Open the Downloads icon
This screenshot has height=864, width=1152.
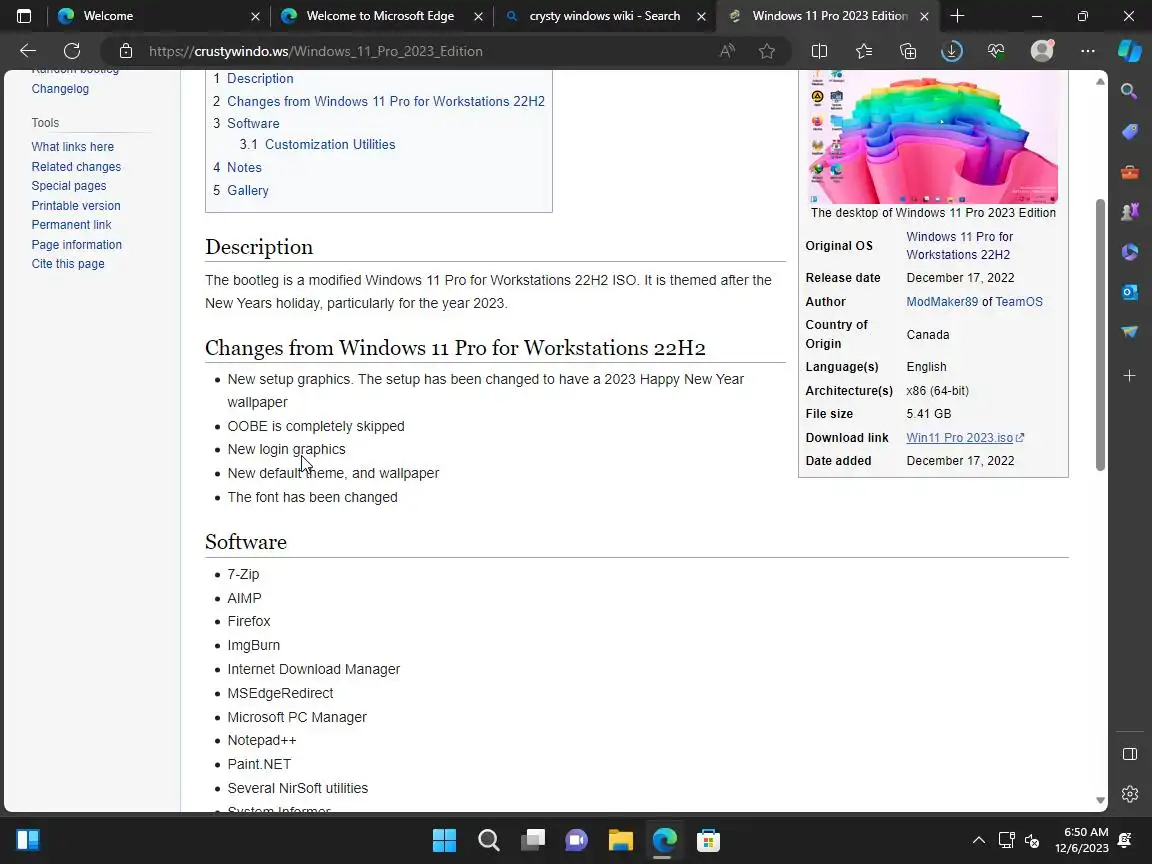click(x=952, y=51)
